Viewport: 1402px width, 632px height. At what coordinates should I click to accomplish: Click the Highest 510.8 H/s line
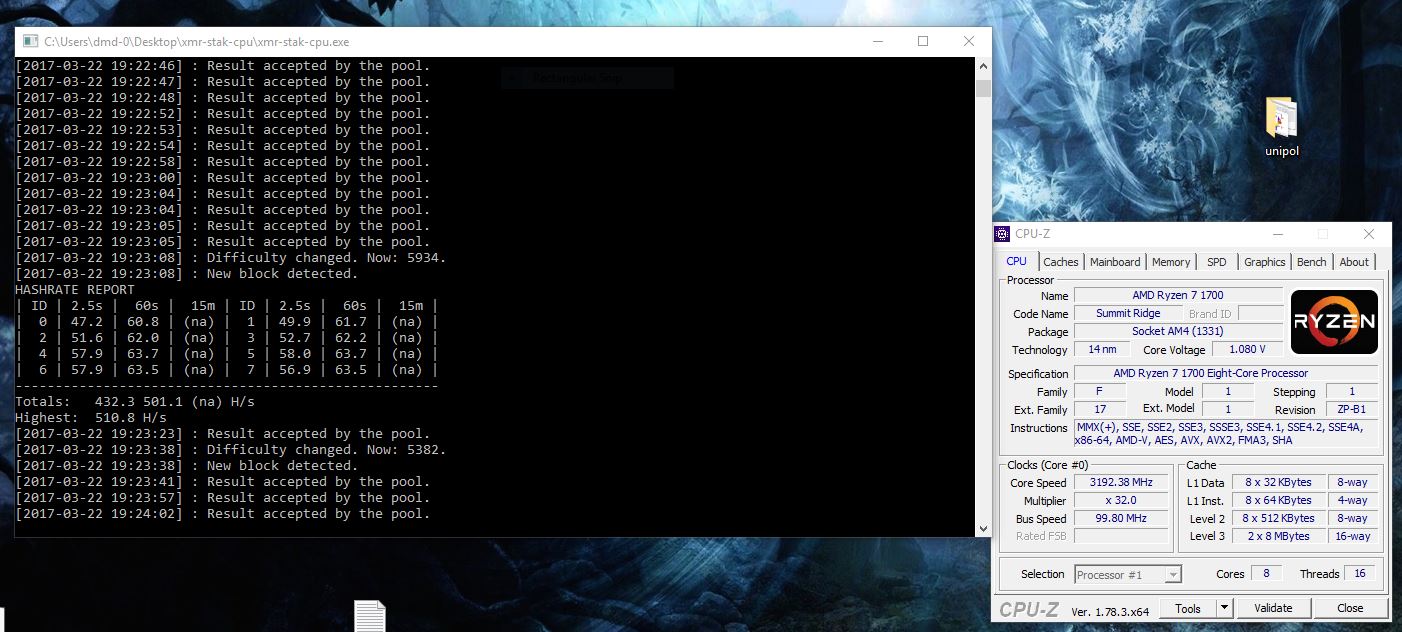[91, 417]
